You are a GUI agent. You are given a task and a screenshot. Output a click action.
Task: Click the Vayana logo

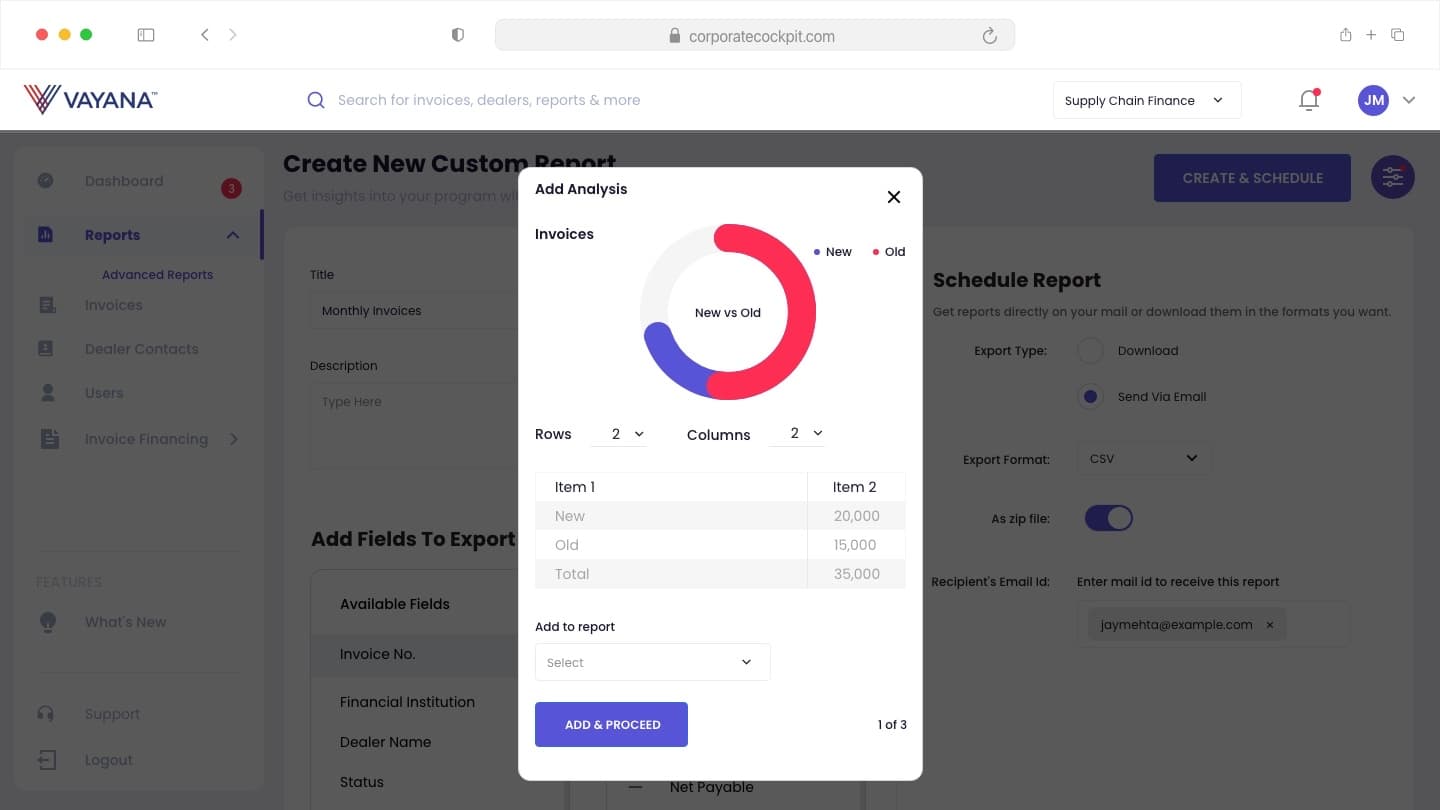(90, 99)
